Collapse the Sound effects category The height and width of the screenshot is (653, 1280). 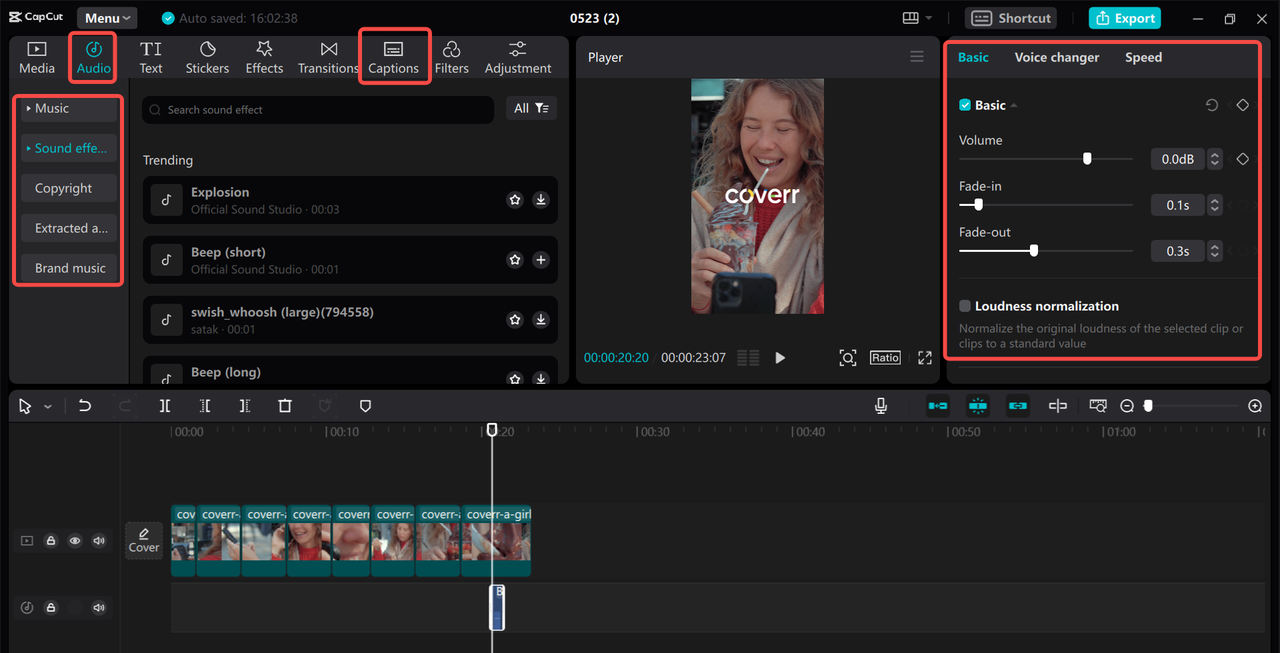pyautogui.click(x=69, y=148)
